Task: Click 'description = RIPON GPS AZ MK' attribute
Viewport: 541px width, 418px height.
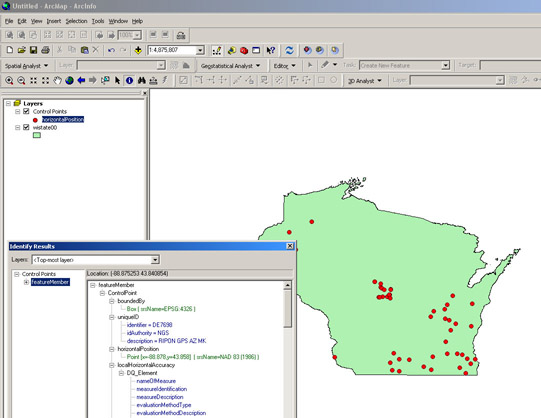Action: pyautogui.click(x=166, y=341)
